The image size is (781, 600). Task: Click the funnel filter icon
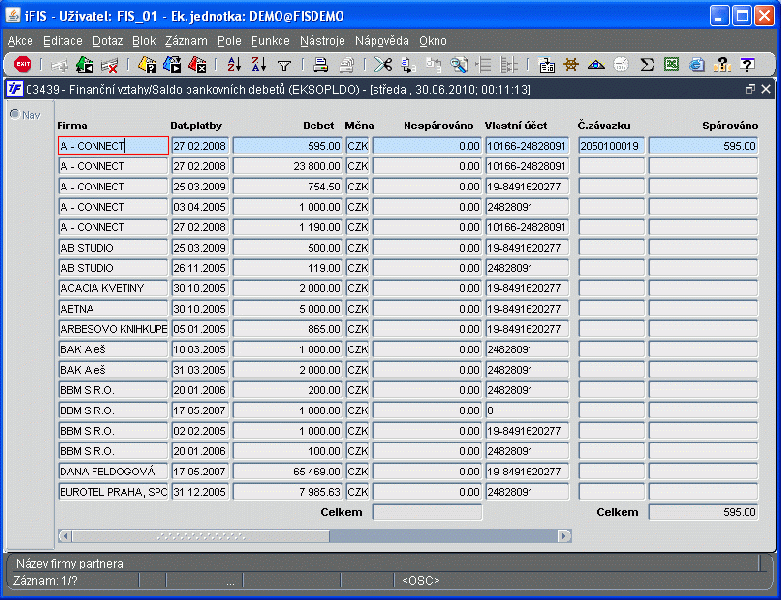(284, 65)
